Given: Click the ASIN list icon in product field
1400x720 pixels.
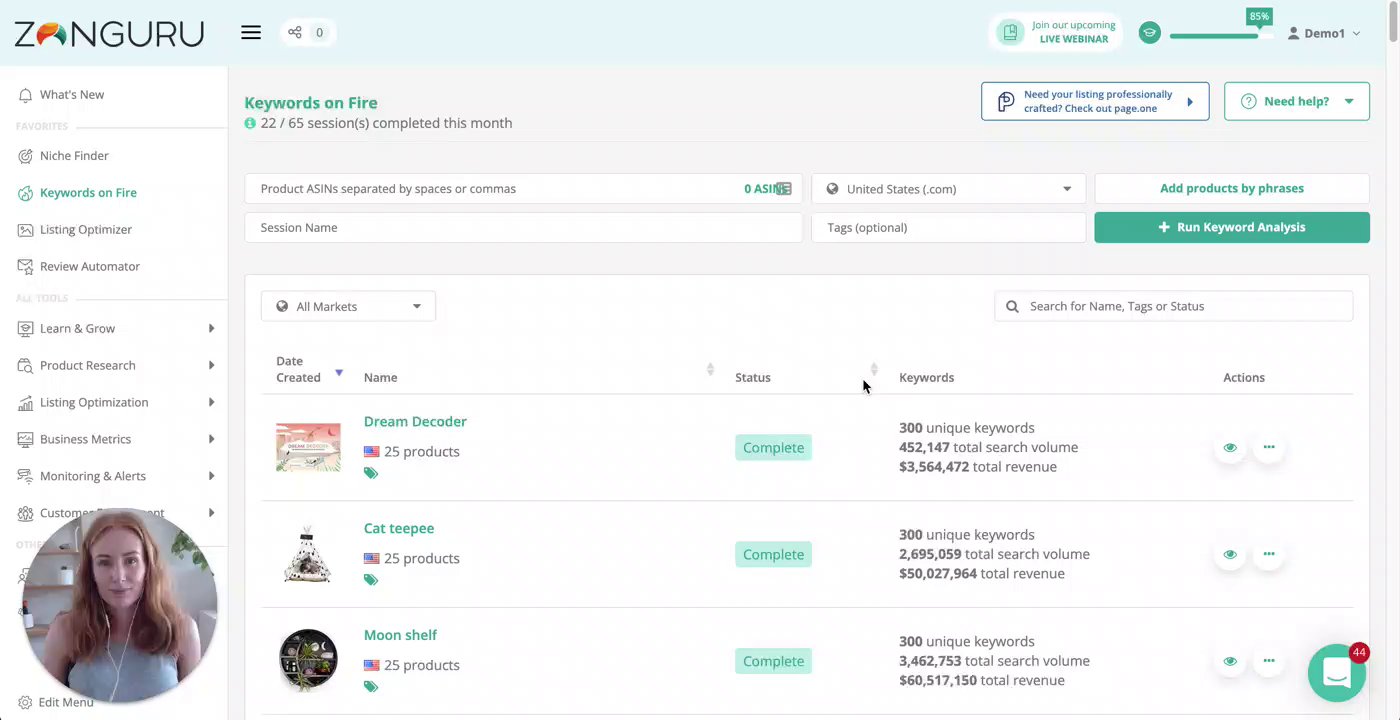Looking at the screenshot, I should (x=784, y=189).
